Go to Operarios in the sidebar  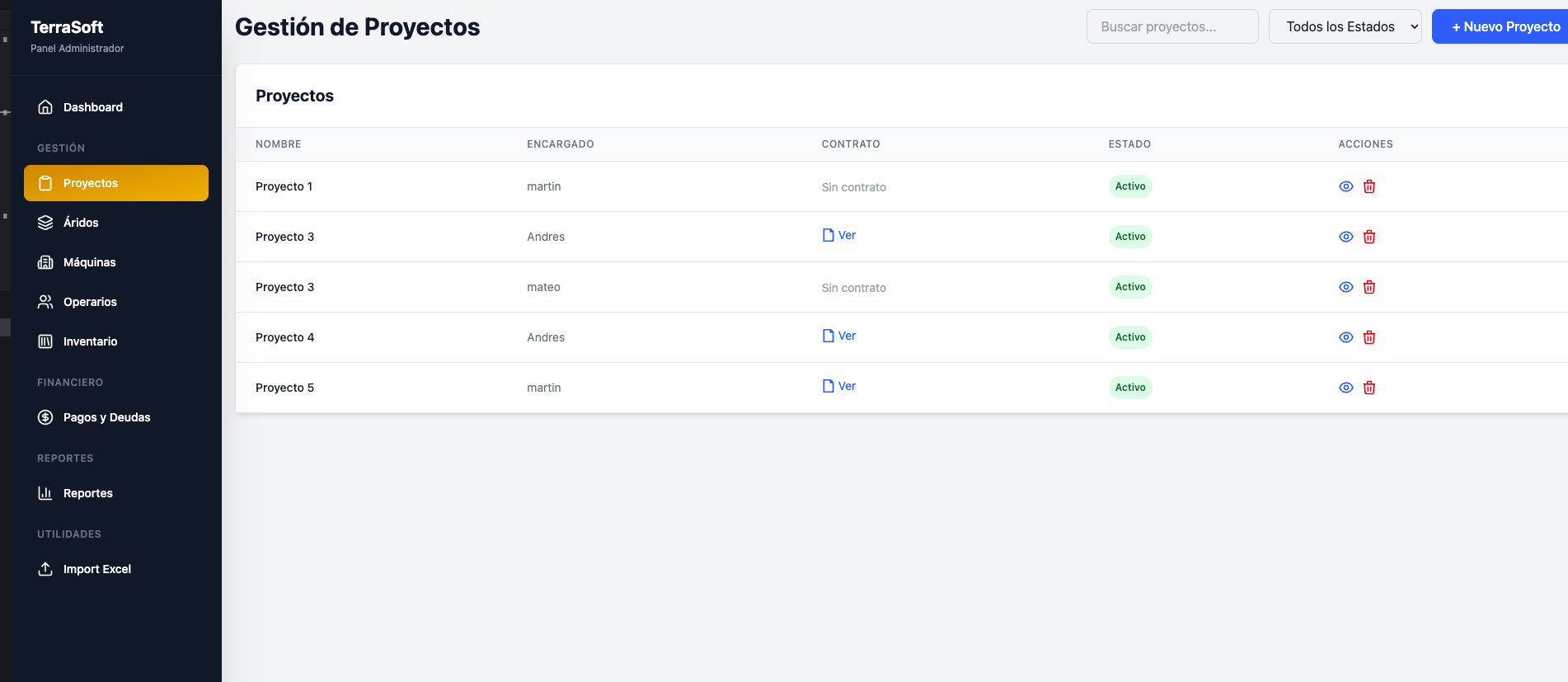click(x=90, y=302)
